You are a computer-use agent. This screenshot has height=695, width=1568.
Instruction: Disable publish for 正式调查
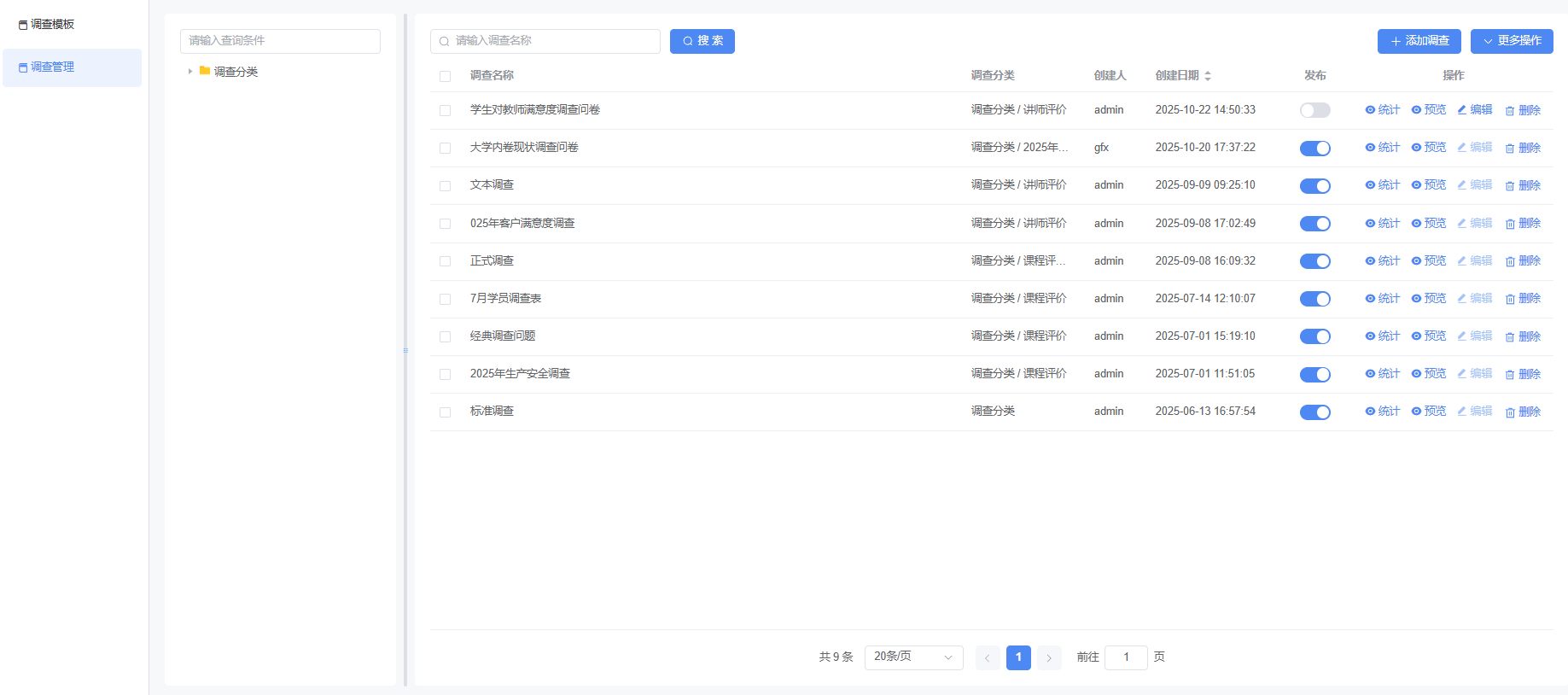1314,261
